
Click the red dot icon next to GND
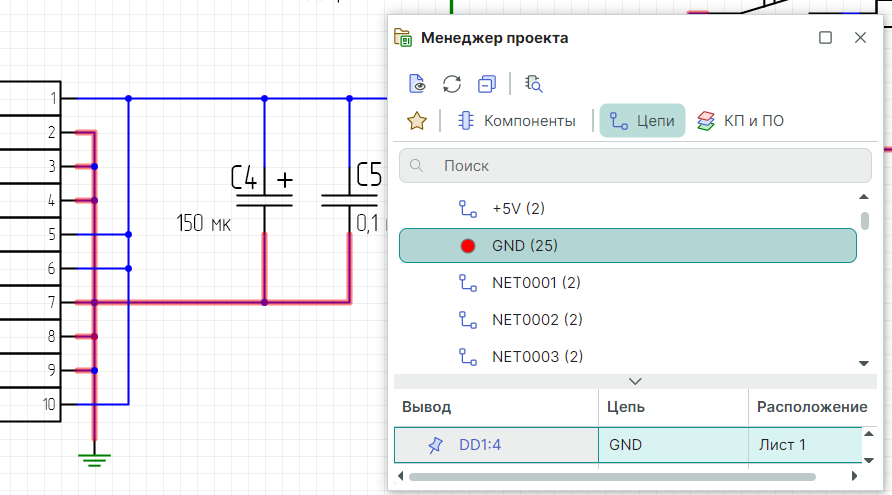pyautogui.click(x=468, y=246)
